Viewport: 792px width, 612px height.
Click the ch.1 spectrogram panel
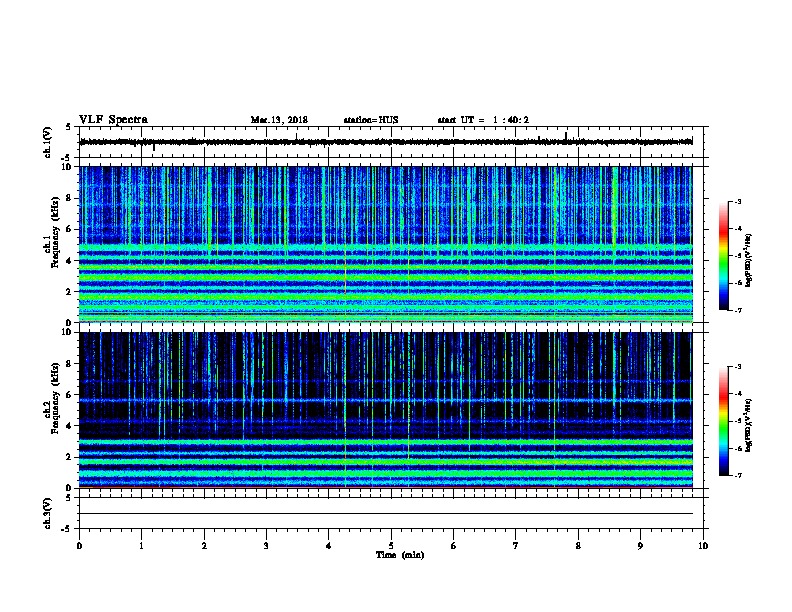pos(386,244)
